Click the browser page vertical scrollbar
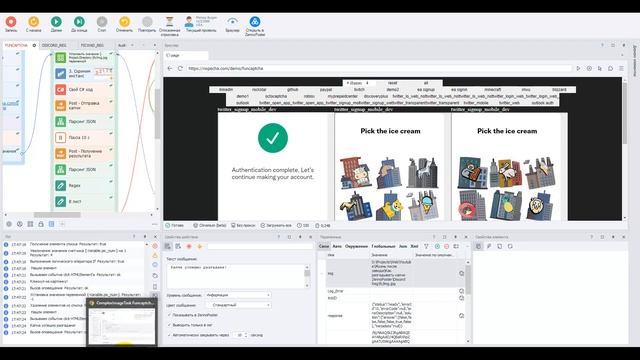The image size is (640, 360). pos(624,114)
